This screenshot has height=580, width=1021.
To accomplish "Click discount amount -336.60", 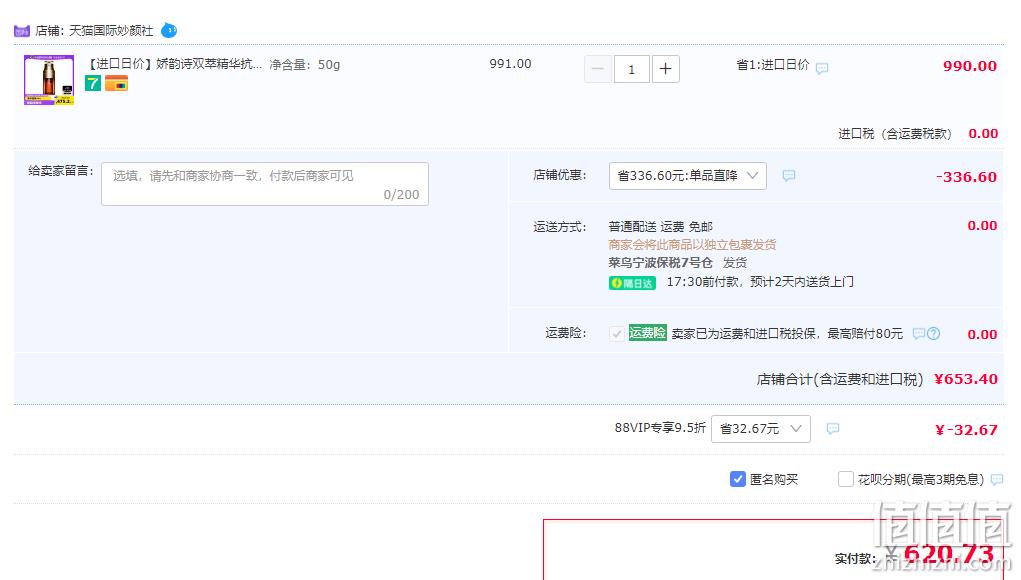I will (x=966, y=177).
